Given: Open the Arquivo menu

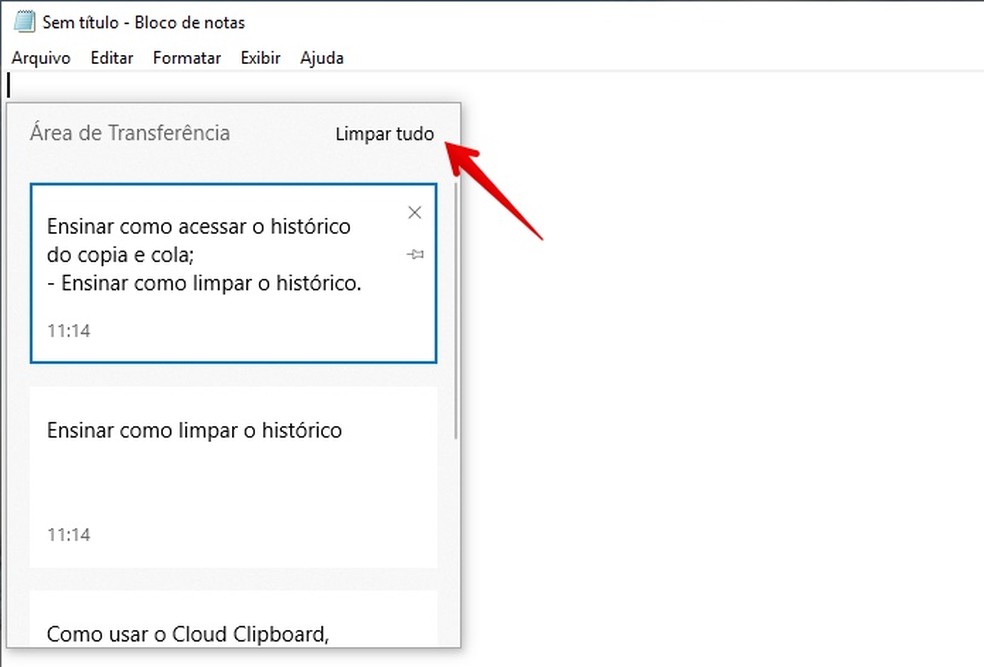Looking at the screenshot, I should point(41,58).
